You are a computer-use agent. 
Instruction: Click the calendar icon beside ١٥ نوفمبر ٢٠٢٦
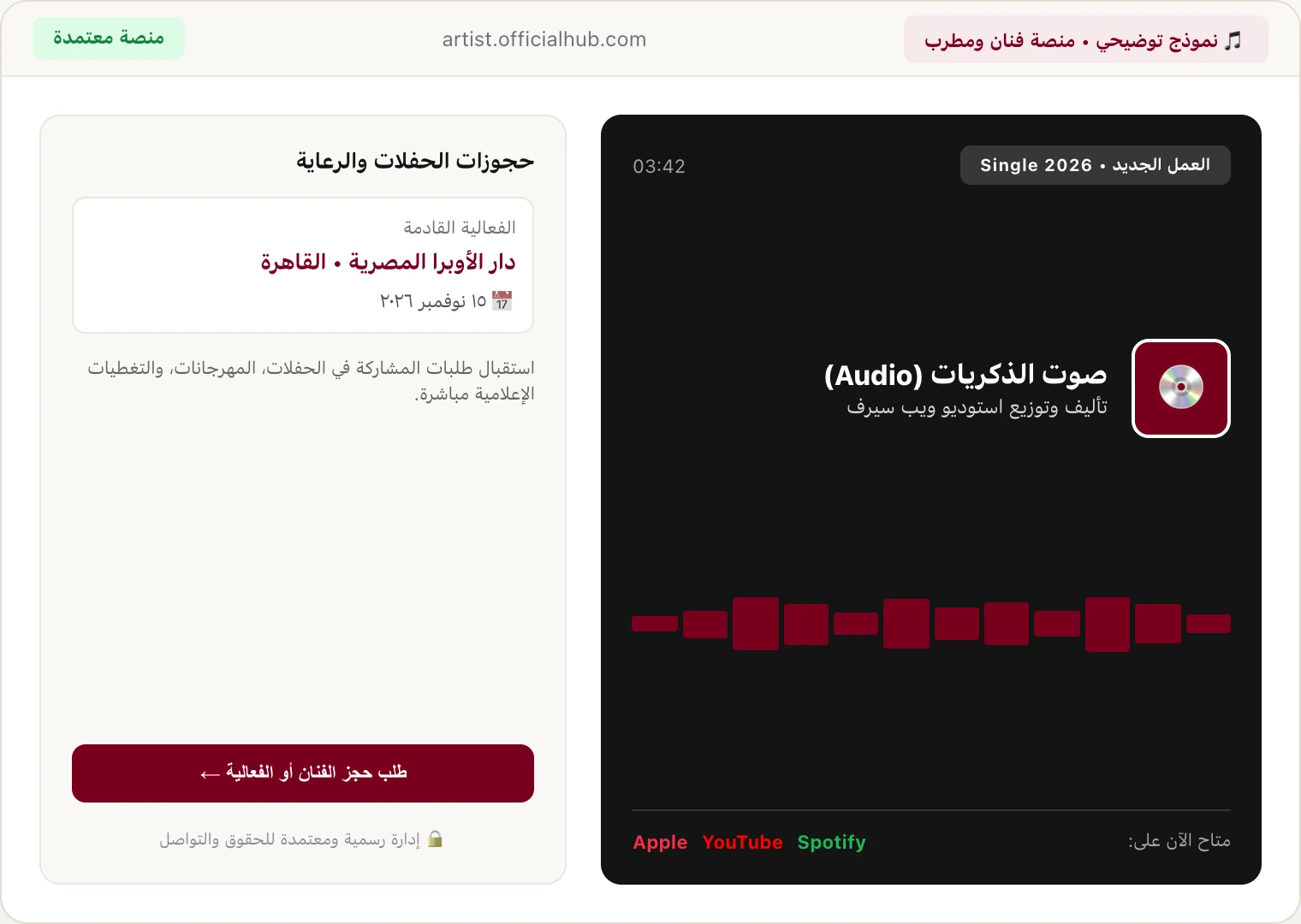[x=502, y=301]
